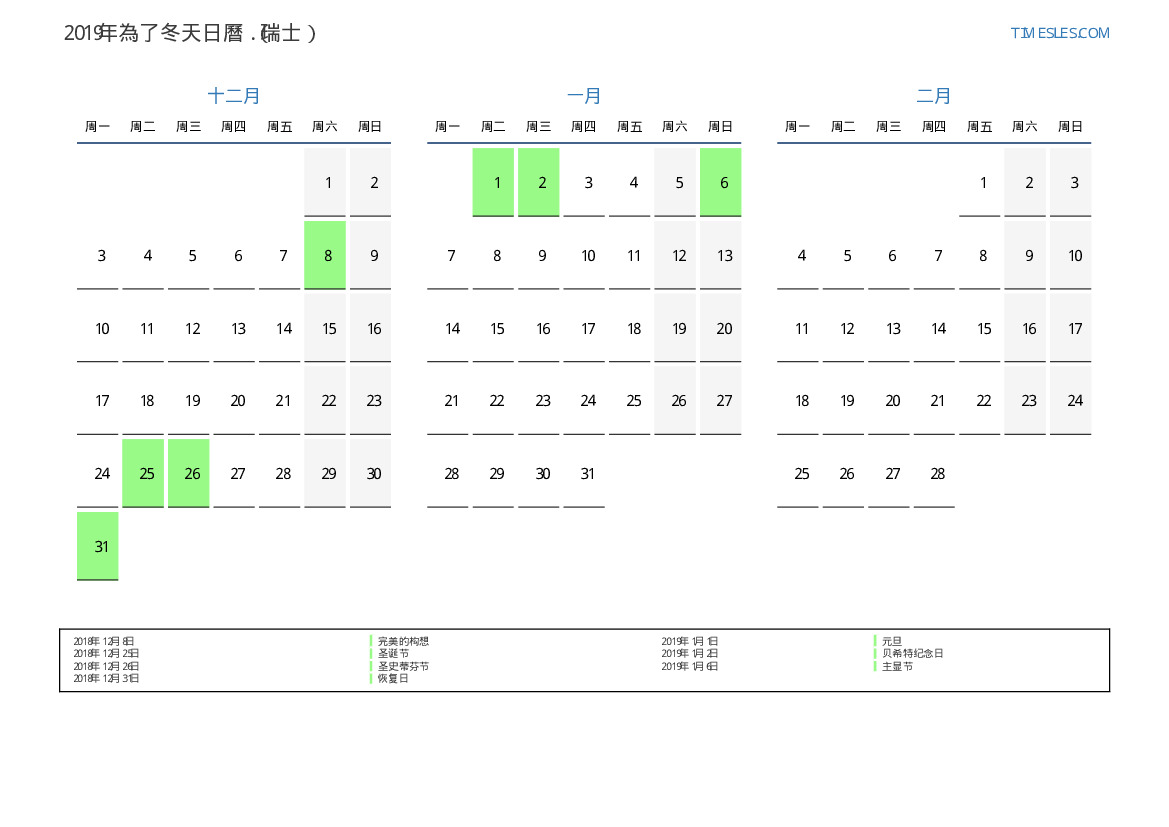Select highlighted December 8 holiday cell
This screenshot has height=827, width=1169.
click(325, 255)
